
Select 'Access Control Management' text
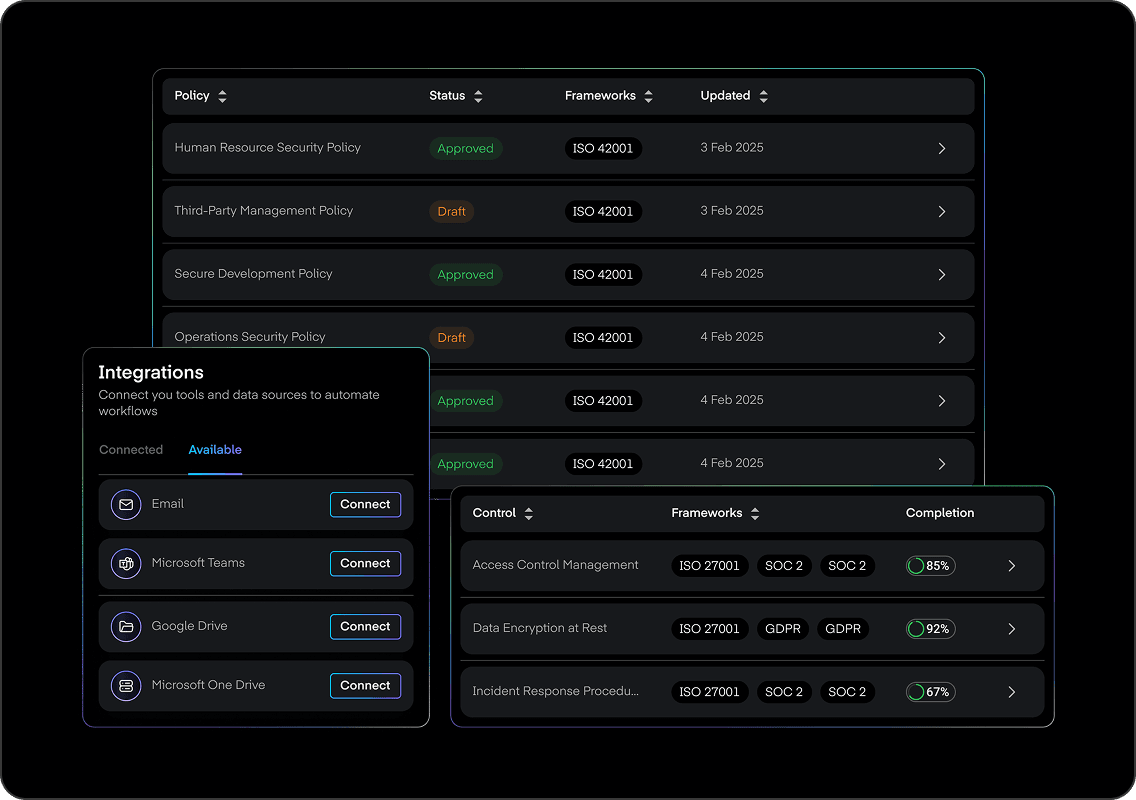pos(556,565)
